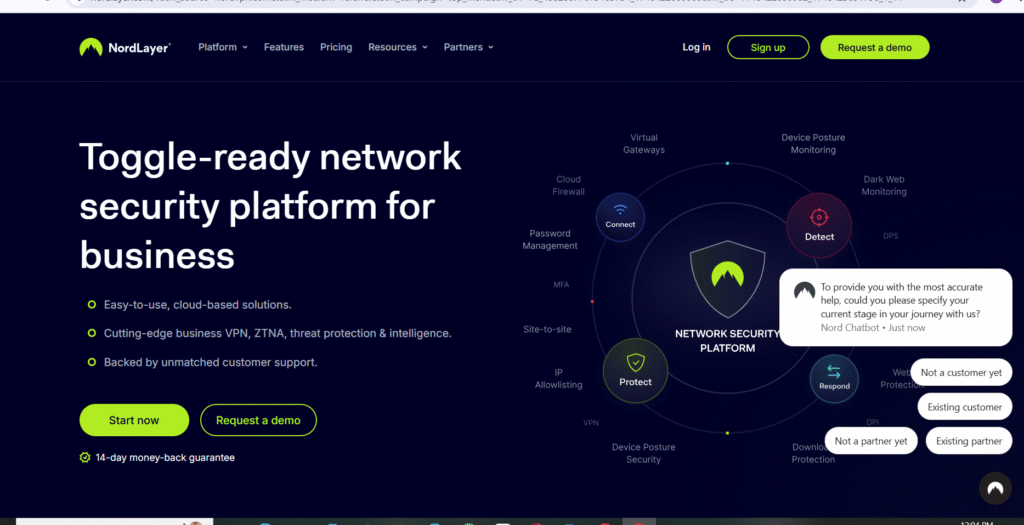This screenshot has height=525, width=1024.
Task: Click the Toggle-ready network security headline
Action: 270,206
